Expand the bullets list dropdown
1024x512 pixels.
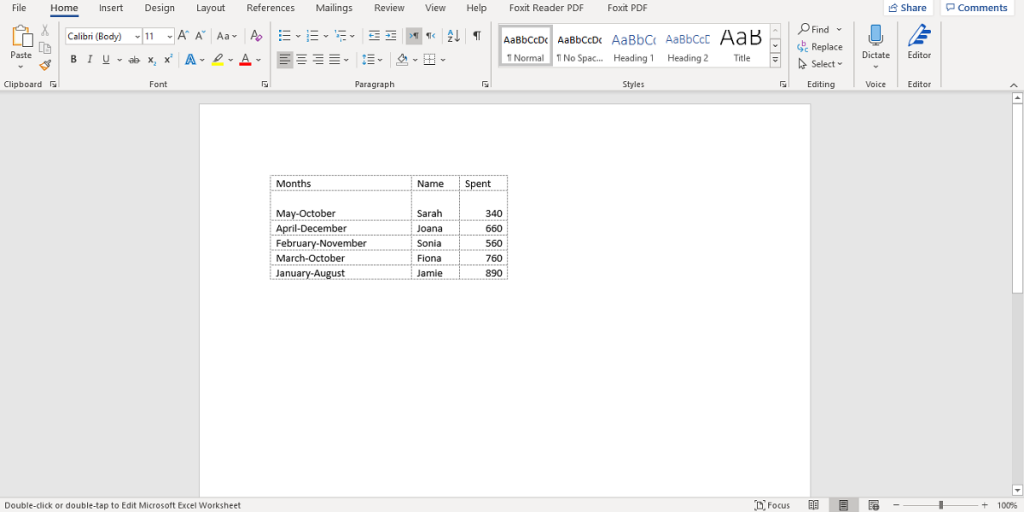pyautogui.click(x=298, y=36)
